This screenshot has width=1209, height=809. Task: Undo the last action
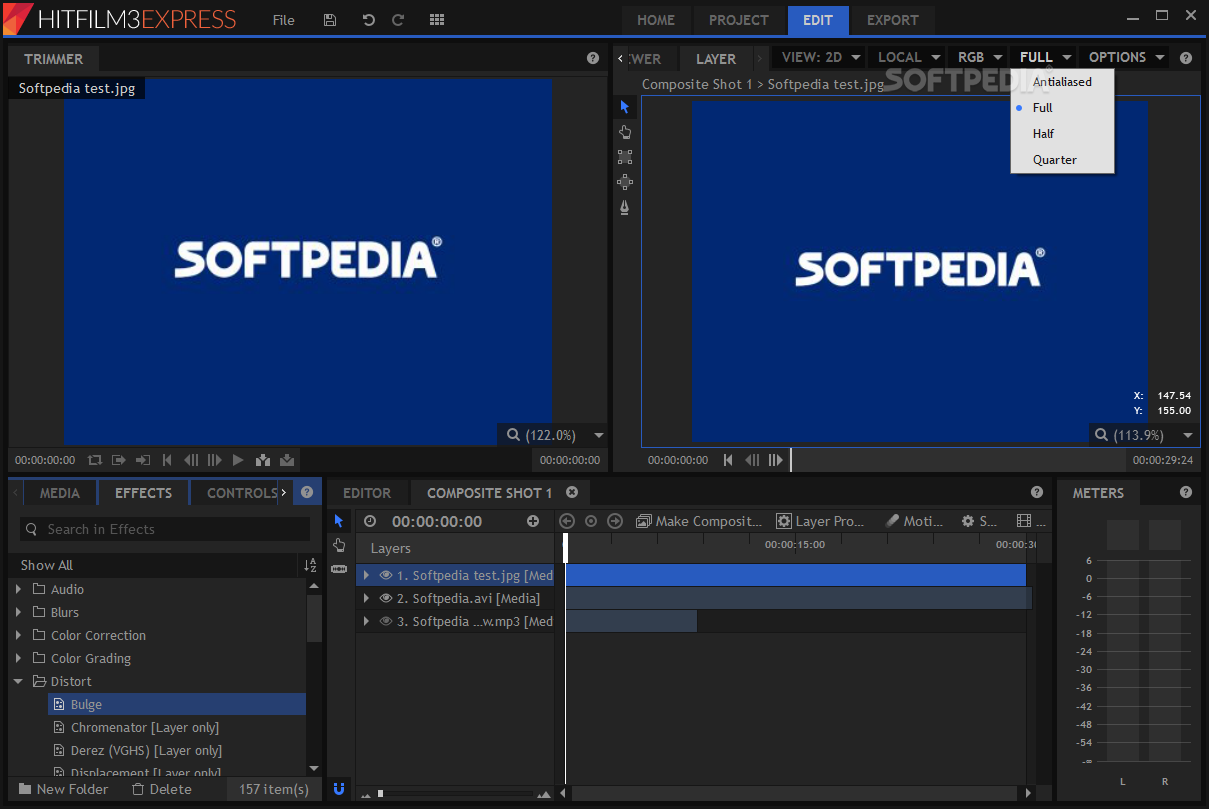pyautogui.click(x=368, y=20)
